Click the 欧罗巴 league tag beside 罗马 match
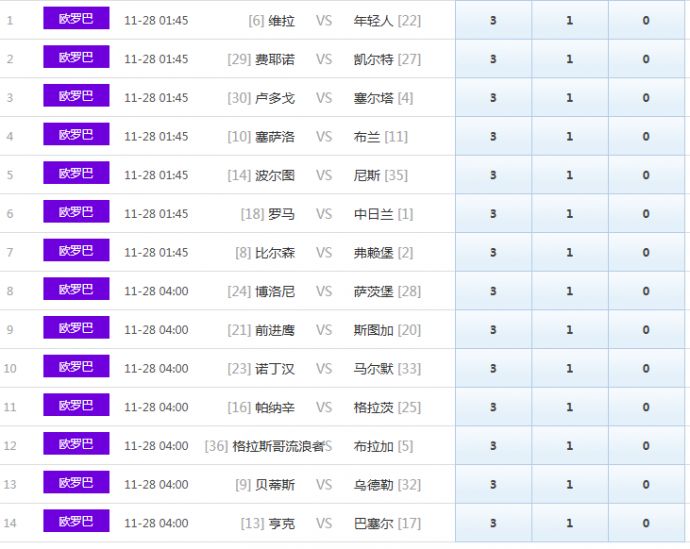Image resolution: width=690 pixels, height=549 pixels. tap(76, 213)
